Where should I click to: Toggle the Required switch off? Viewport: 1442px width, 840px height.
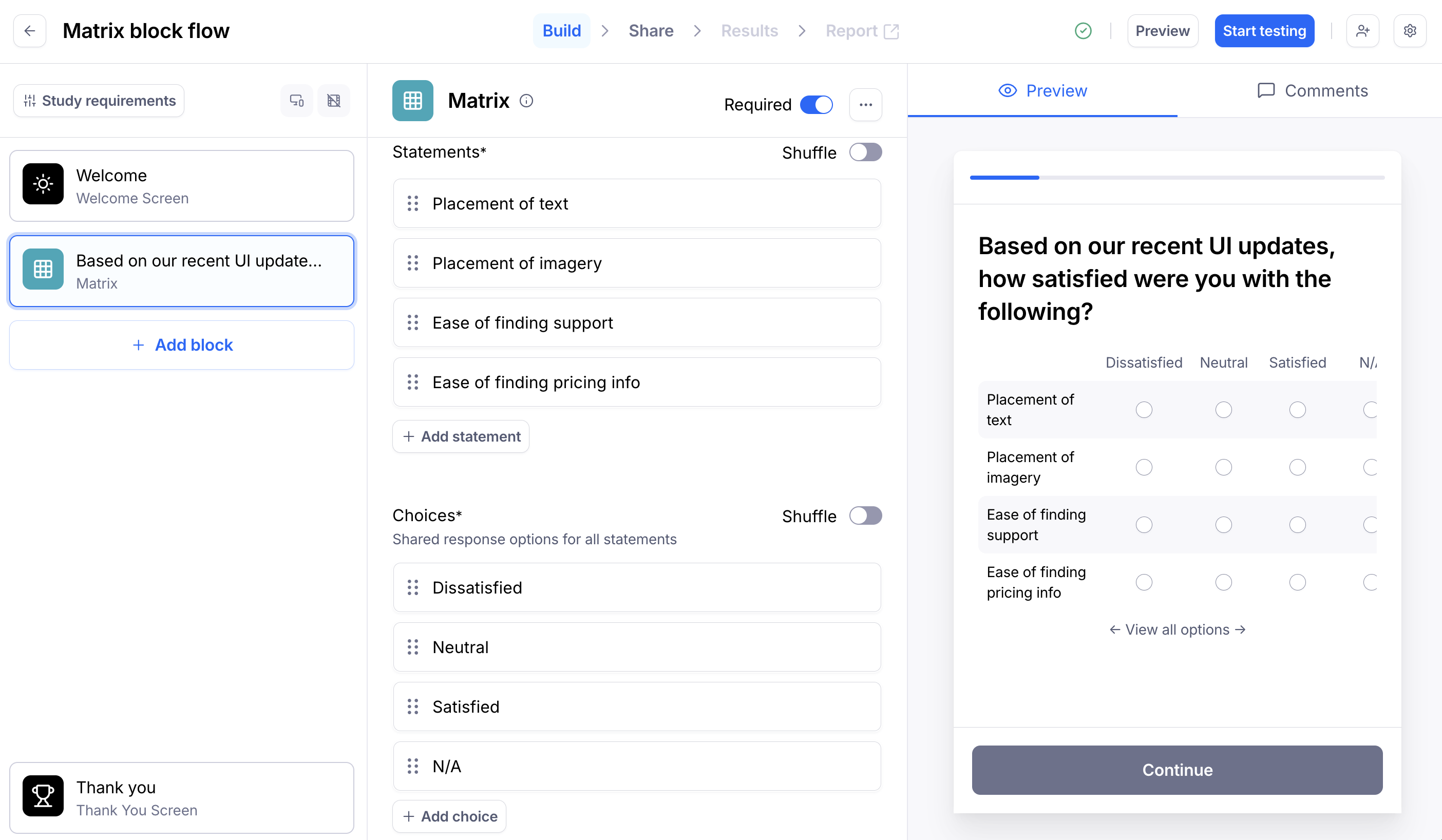(x=816, y=105)
